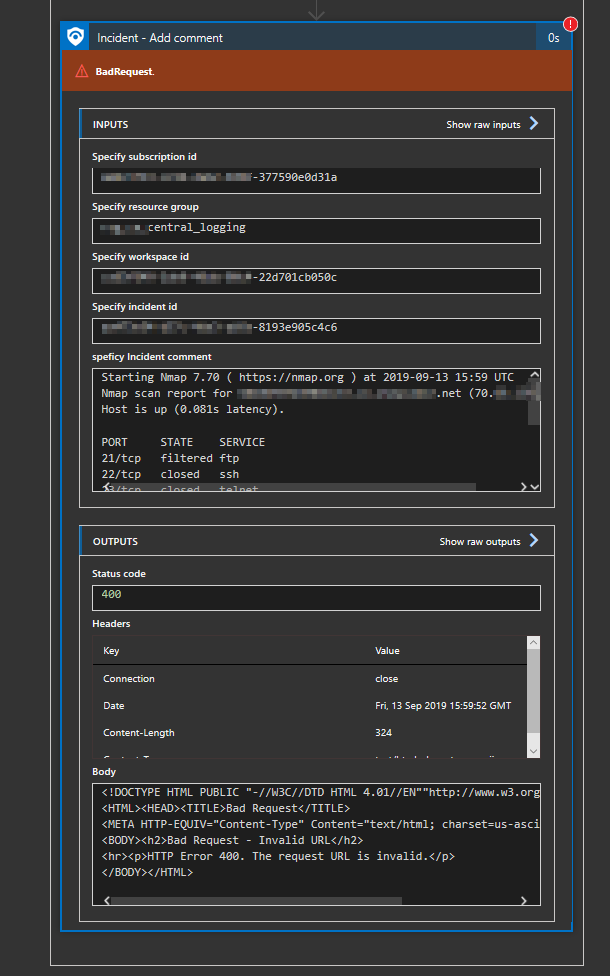The height and width of the screenshot is (976, 610).
Task: Click the comment box horizontal scrollbar
Action: click(294, 486)
